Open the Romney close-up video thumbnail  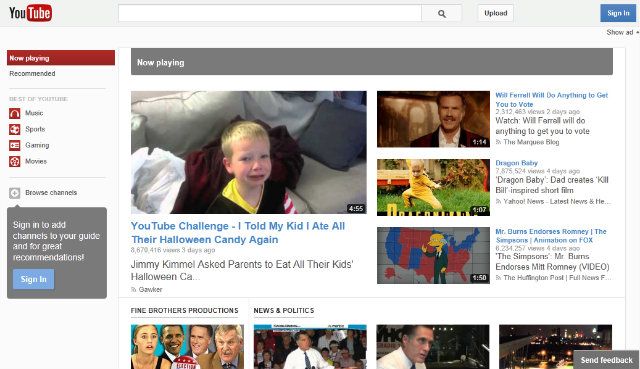[433, 347]
